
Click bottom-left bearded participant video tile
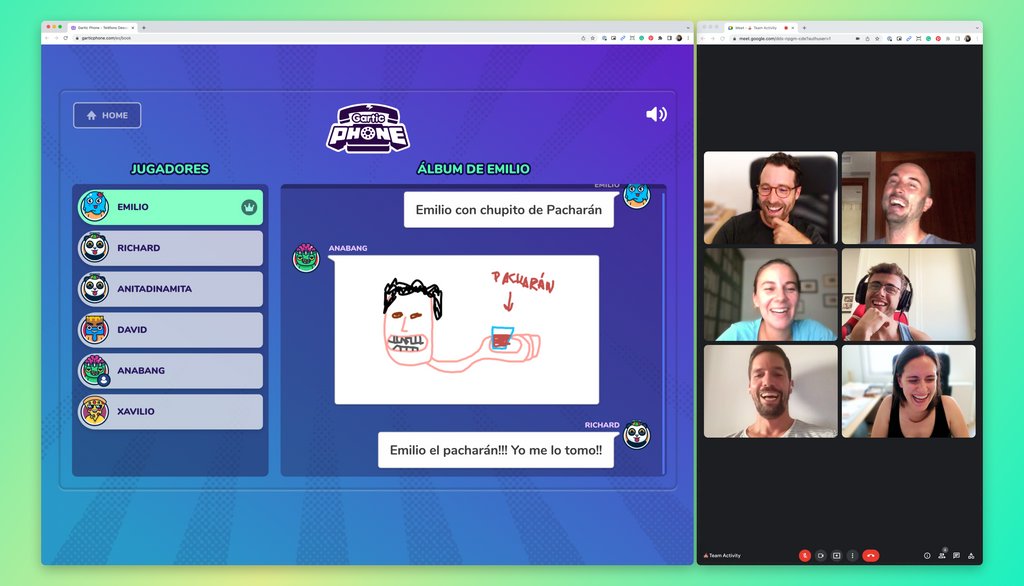pos(771,391)
